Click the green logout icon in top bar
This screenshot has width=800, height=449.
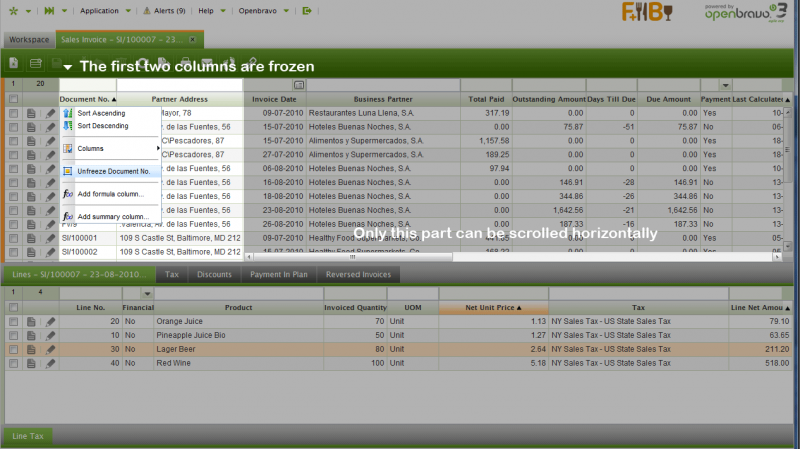(x=307, y=10)
